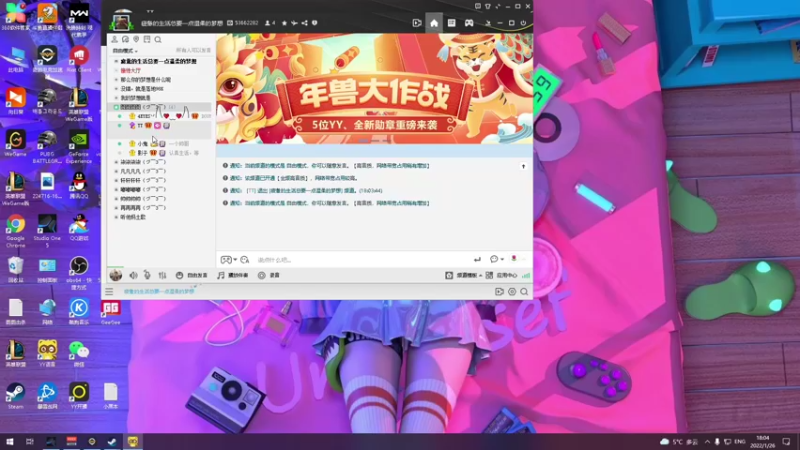Click the play accompaniment music button
The image size is (800, 450).
coord(233,275)
